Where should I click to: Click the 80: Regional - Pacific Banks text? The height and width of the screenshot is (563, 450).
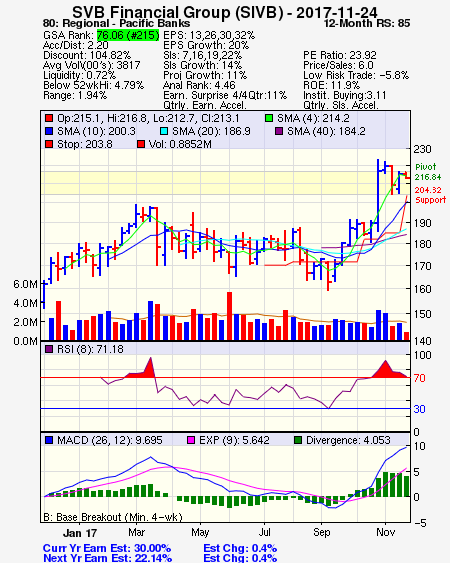[116, 23]
